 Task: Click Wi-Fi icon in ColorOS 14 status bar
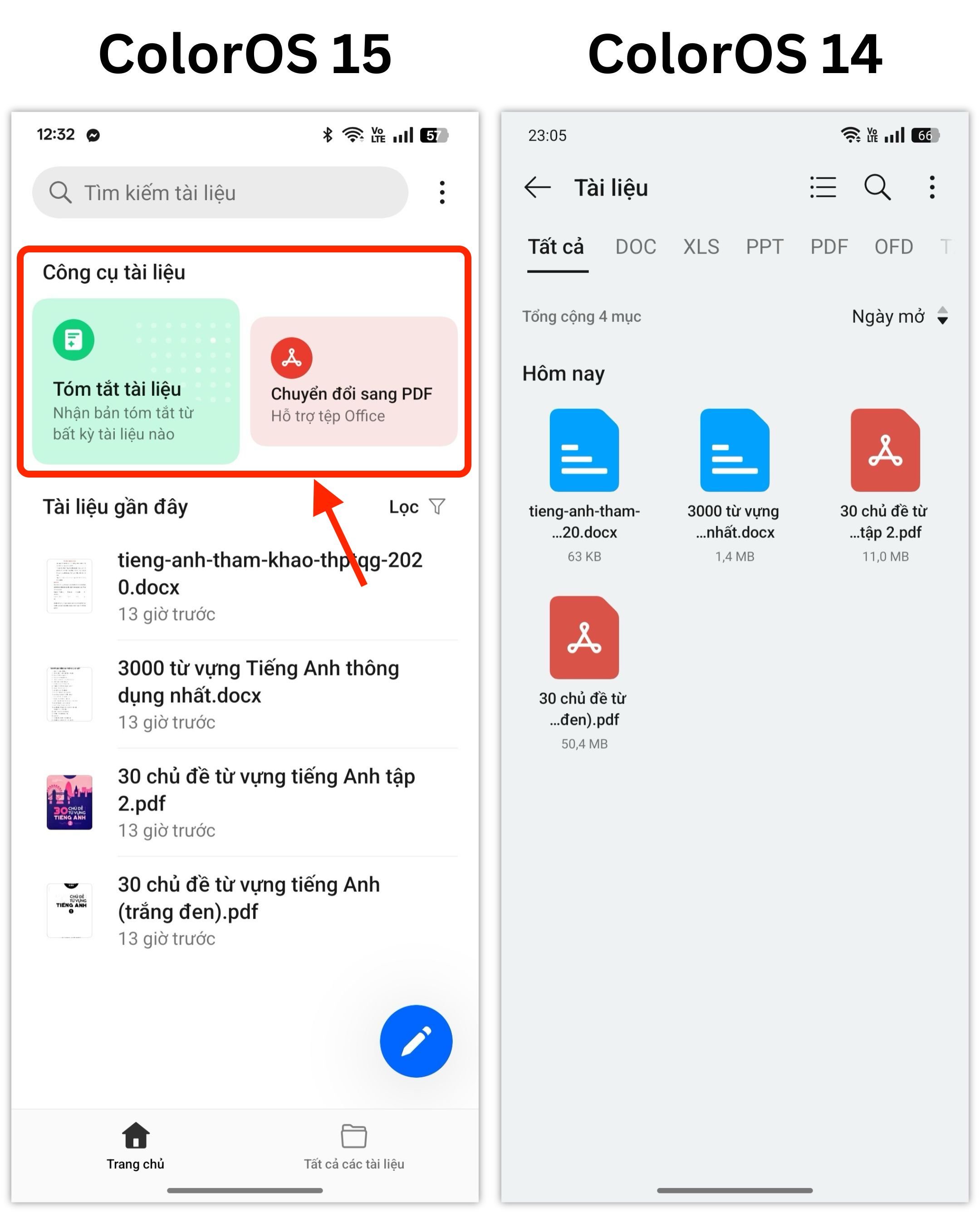point(851,135)
